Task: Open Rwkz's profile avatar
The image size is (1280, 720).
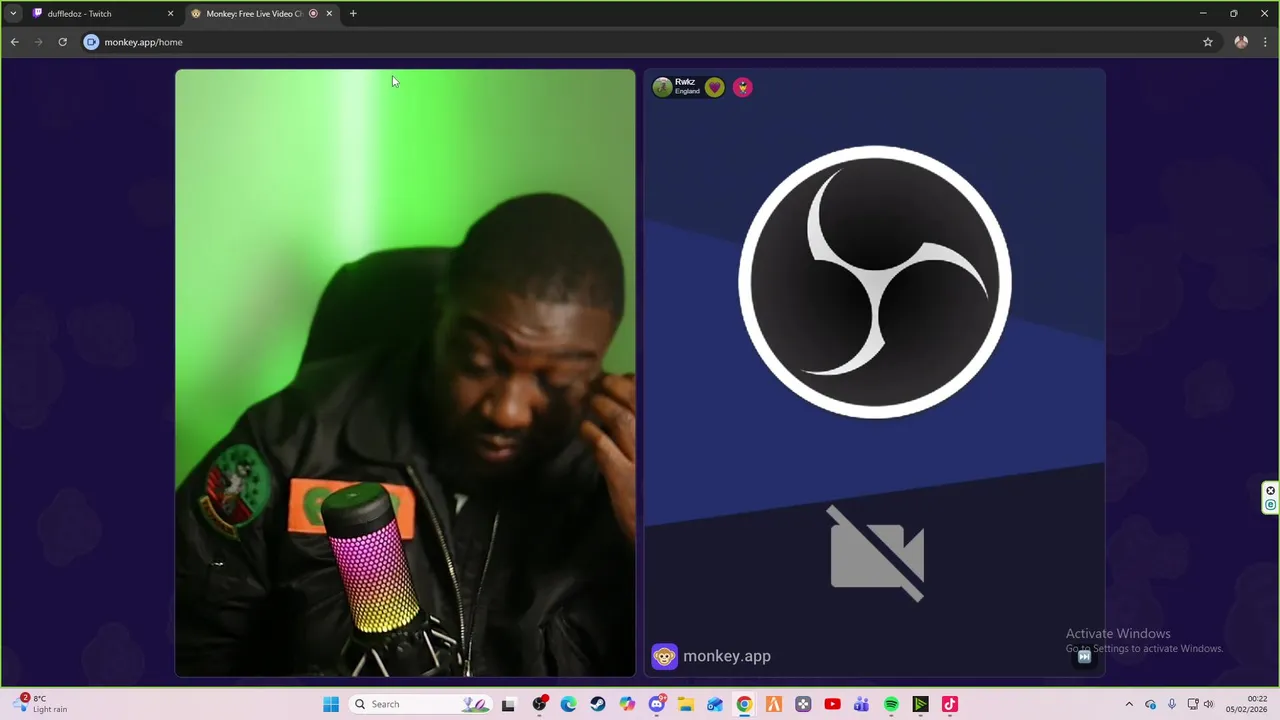Action: (662, 87)
